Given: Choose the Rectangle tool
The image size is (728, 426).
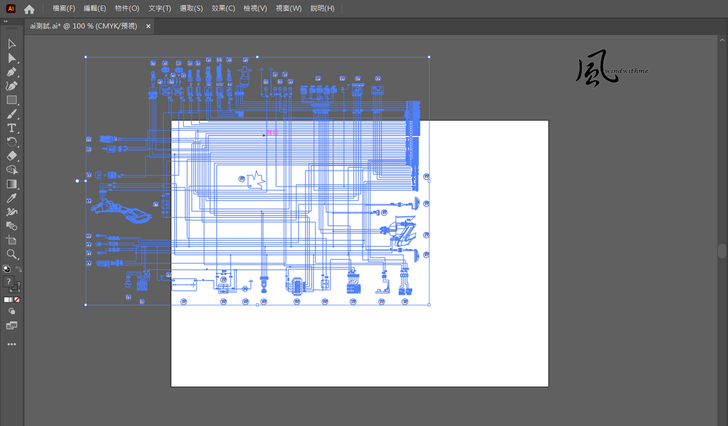Looking at the screenshot, I should pyautogui.click(x=12, y=100).
